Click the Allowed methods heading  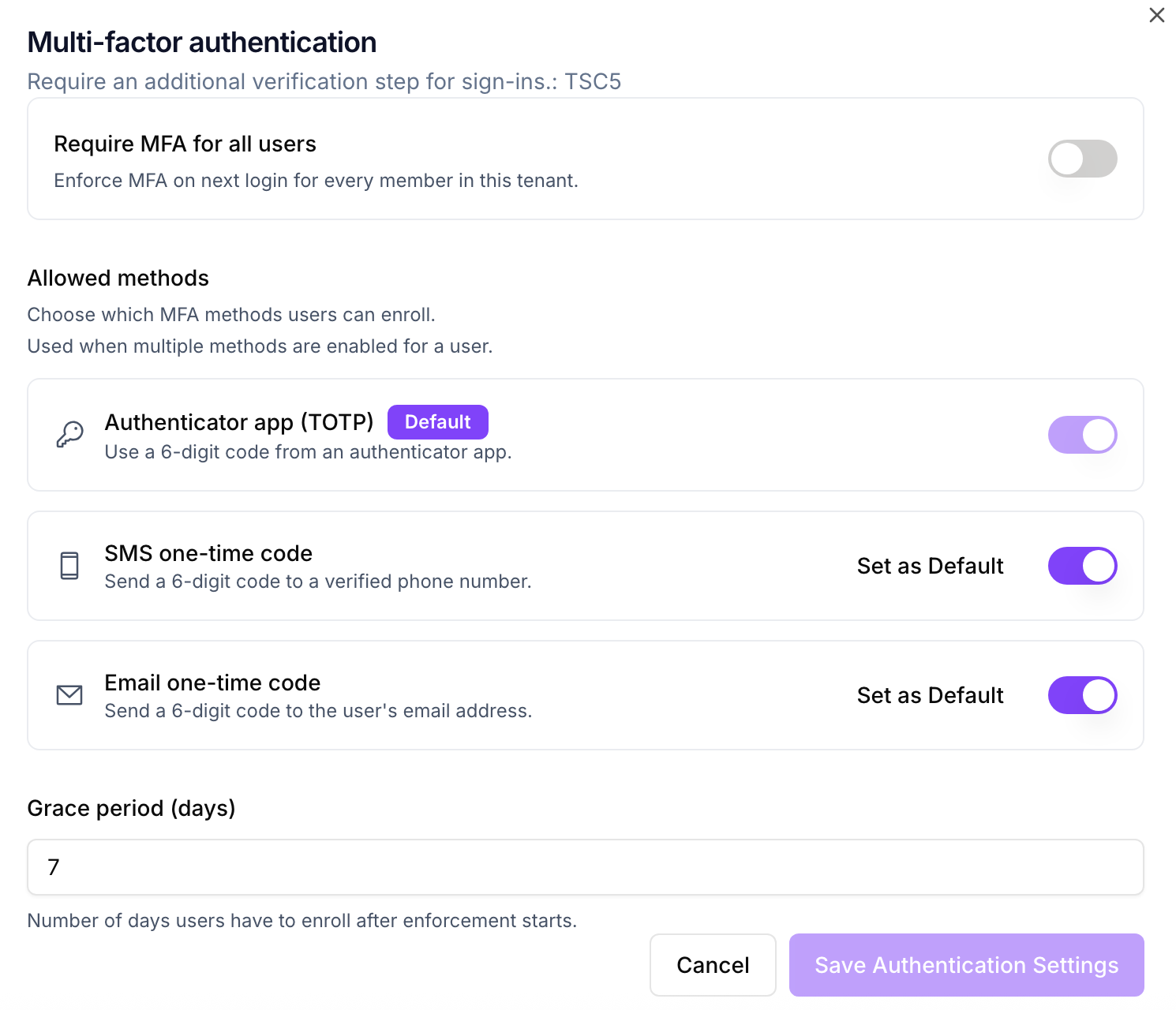[118, 278]
